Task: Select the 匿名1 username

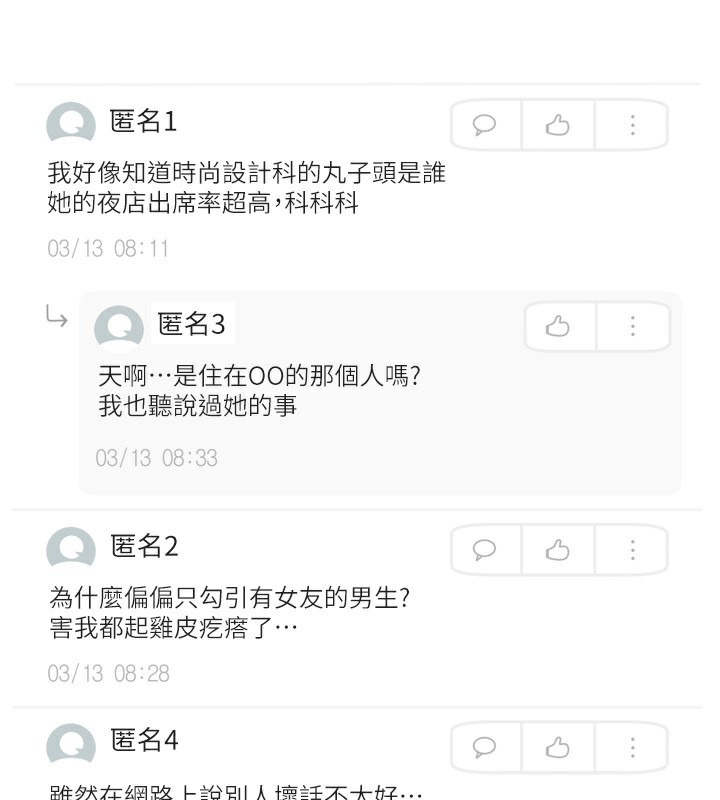Action: pos(143,122)
